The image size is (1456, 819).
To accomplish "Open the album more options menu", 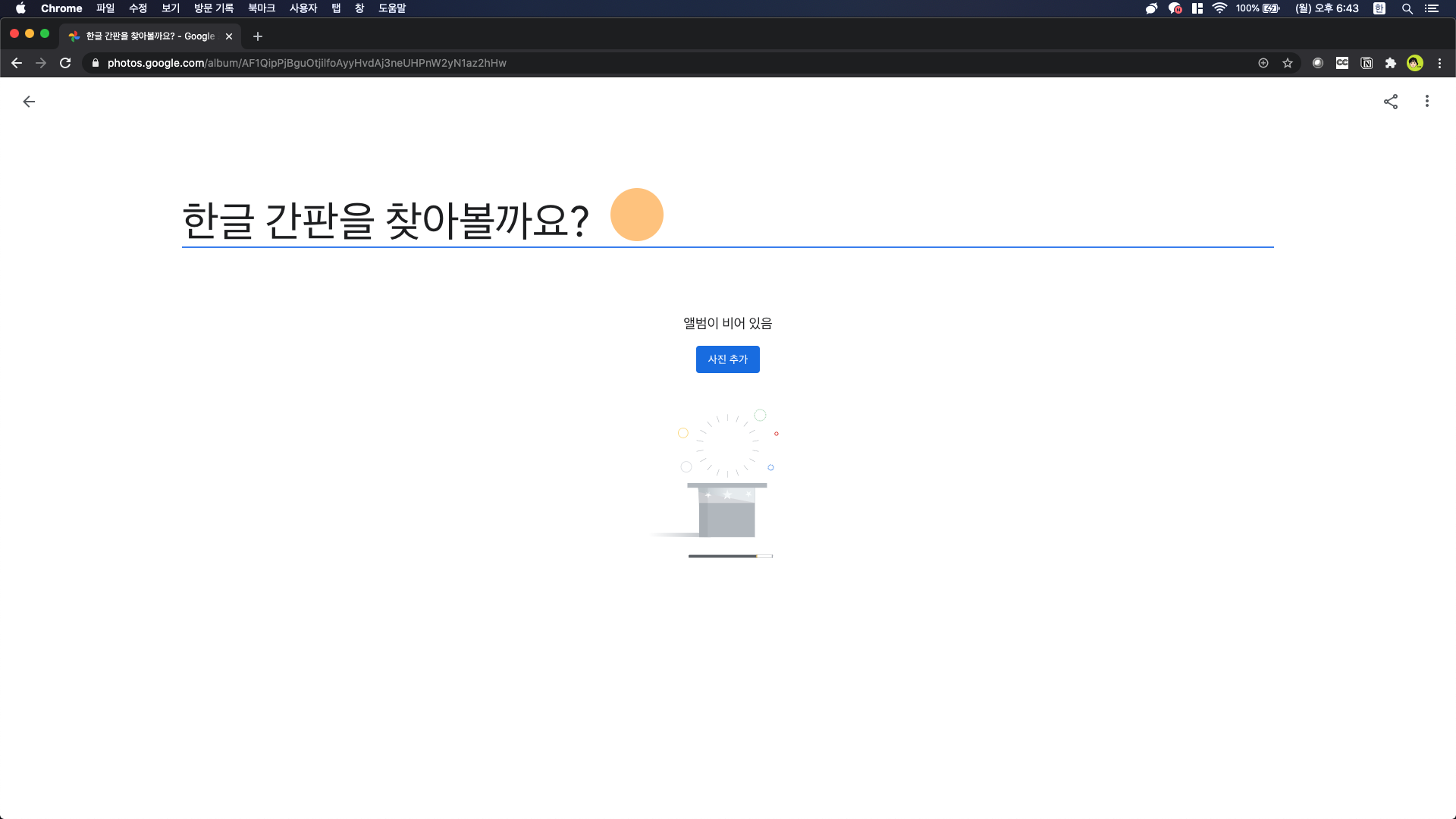I will [x=1427, y=102].
